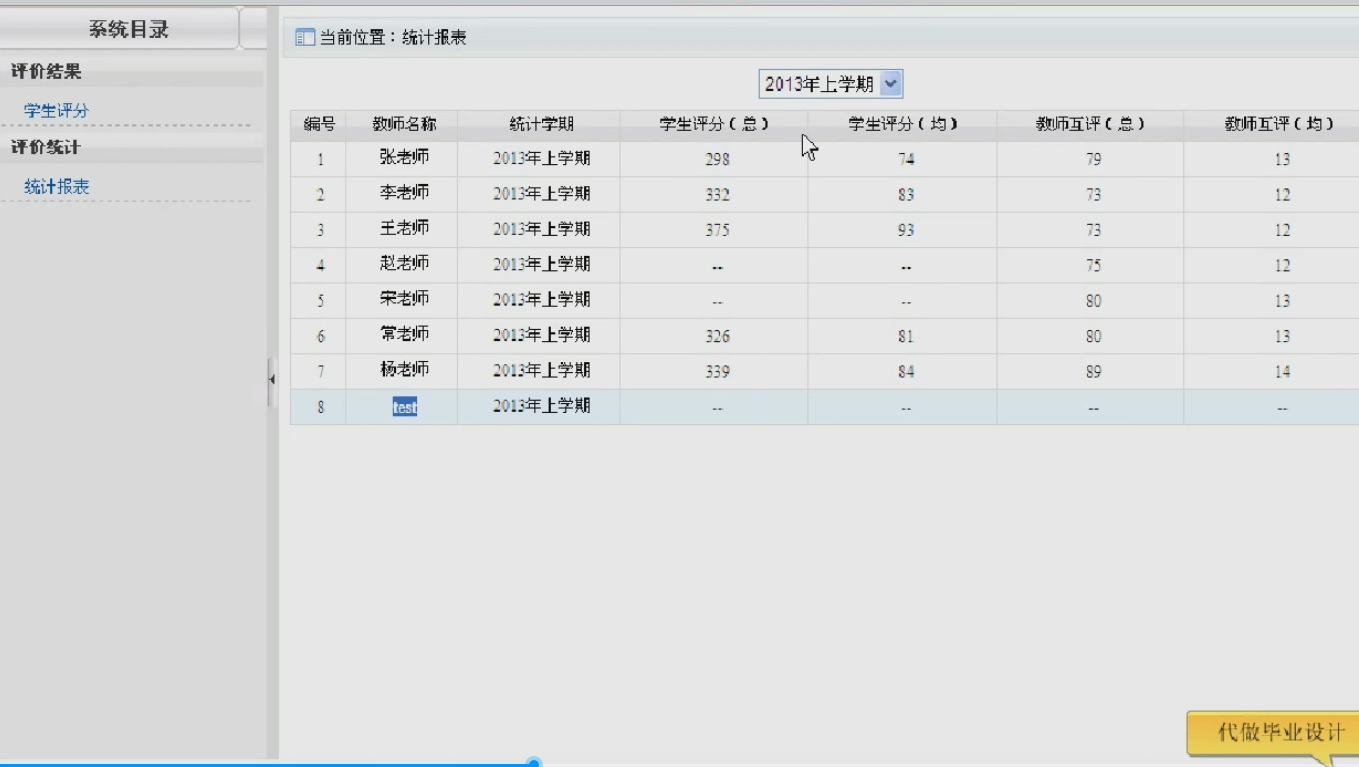Click the 教师名称 column header

(404, 125)
